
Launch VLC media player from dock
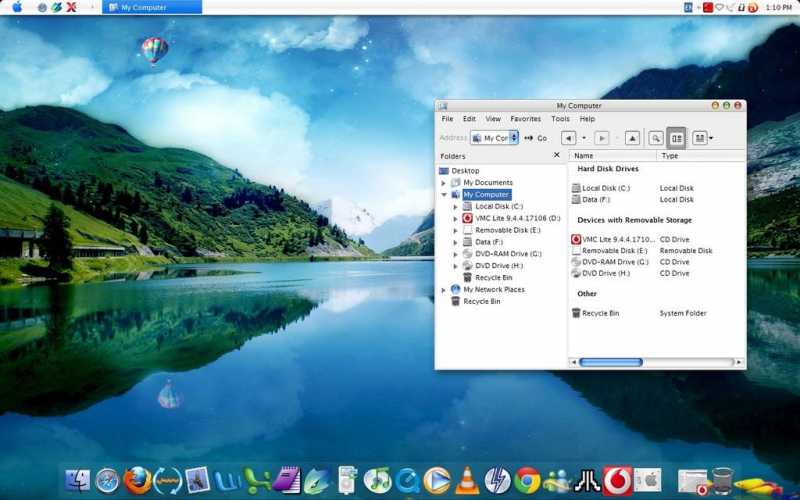(466, 481)
